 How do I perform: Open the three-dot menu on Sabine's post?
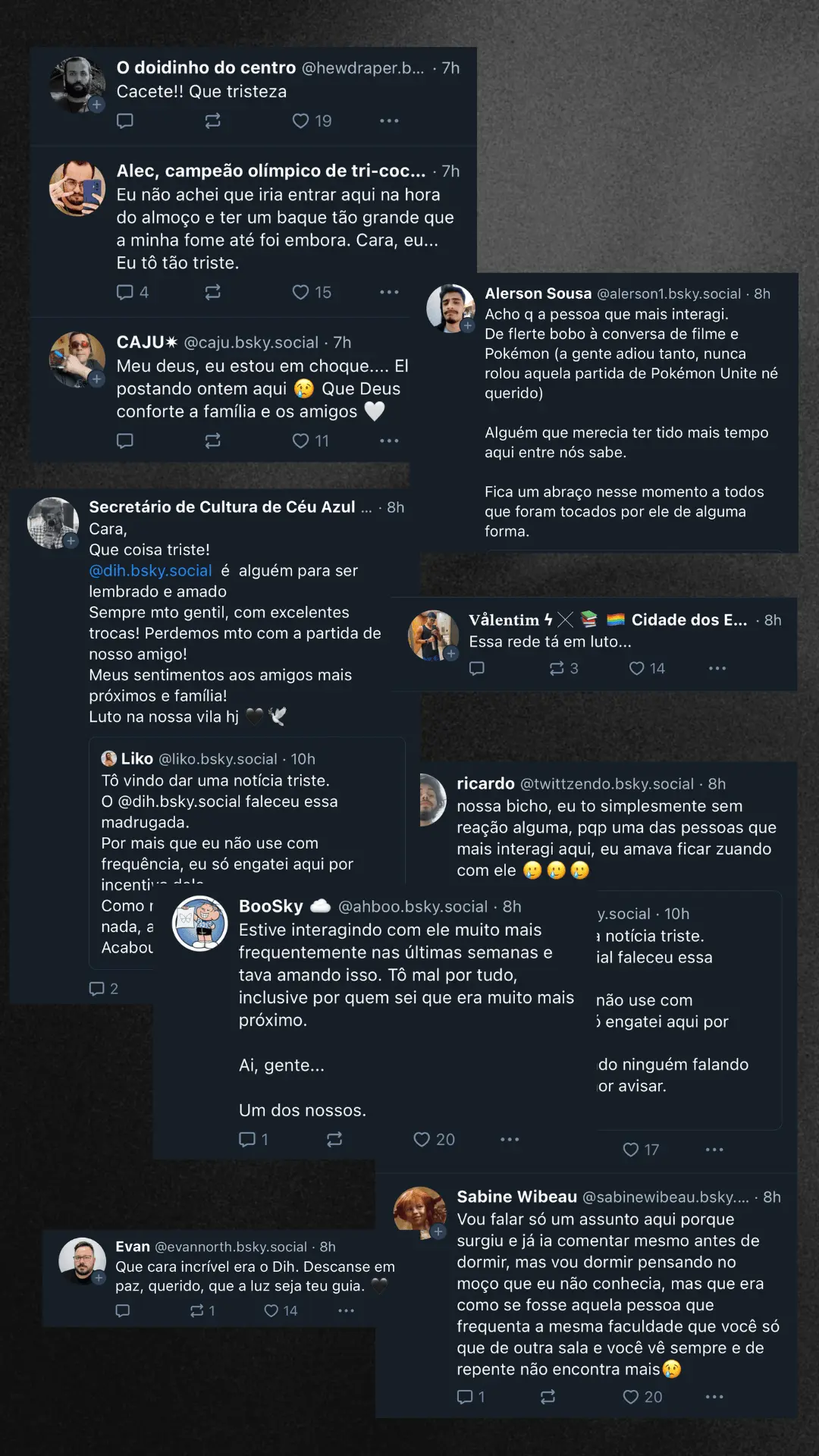coord(714,1396)
